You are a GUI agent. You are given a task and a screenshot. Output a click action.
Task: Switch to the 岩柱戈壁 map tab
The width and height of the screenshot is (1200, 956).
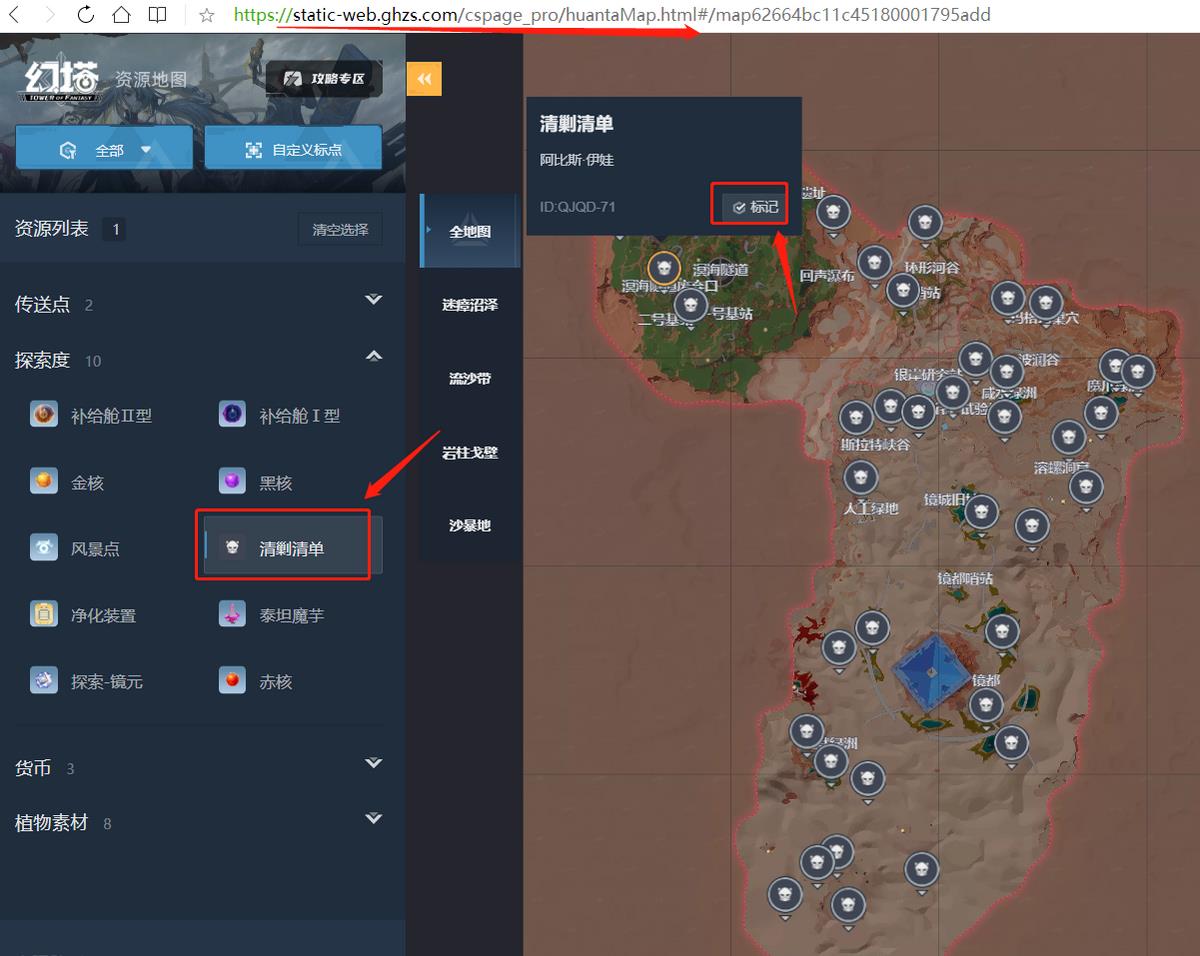(x=470, y=452)
